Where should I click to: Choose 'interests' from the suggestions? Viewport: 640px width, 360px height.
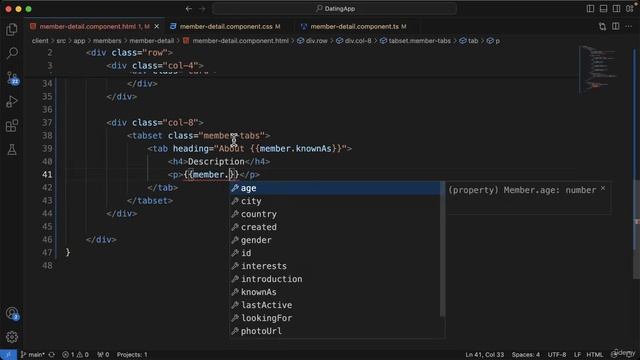click(335, 266)
